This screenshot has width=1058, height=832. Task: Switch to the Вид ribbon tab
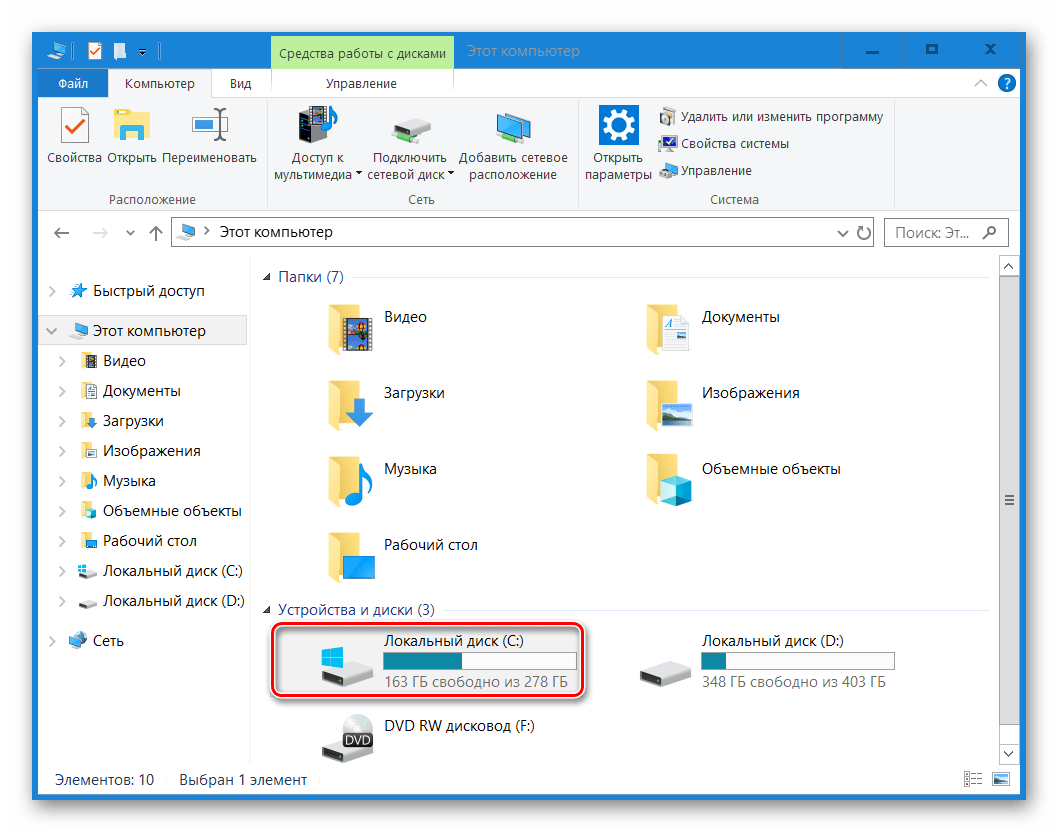[x=239, y=83]
